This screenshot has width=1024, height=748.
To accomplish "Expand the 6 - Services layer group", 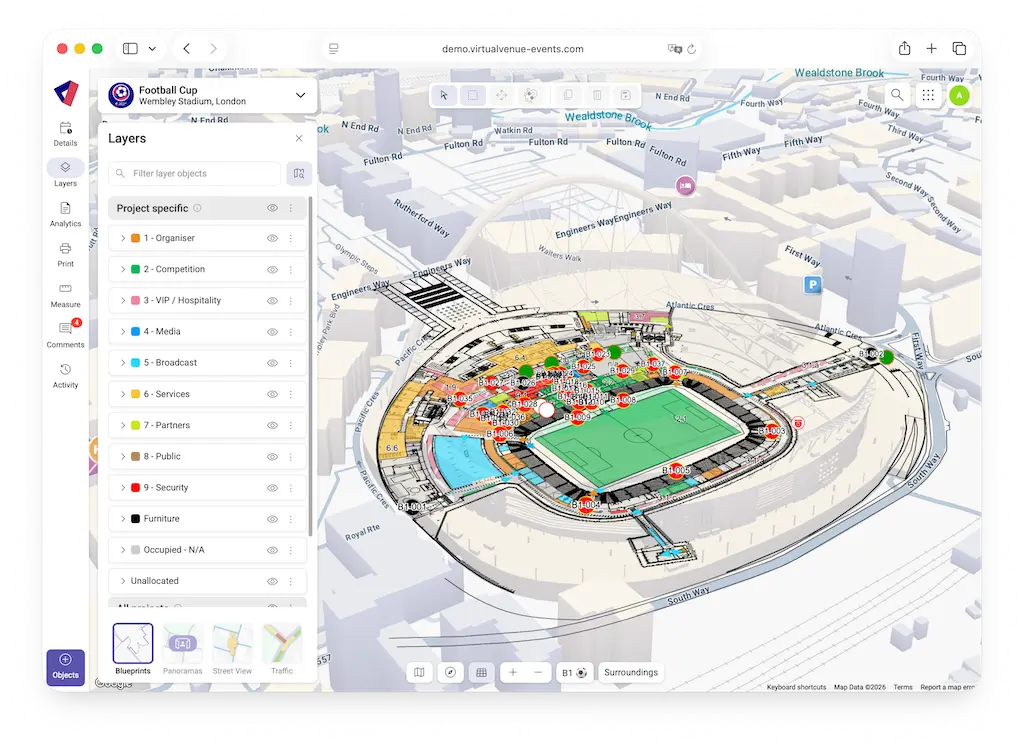I will coord(123,394).
